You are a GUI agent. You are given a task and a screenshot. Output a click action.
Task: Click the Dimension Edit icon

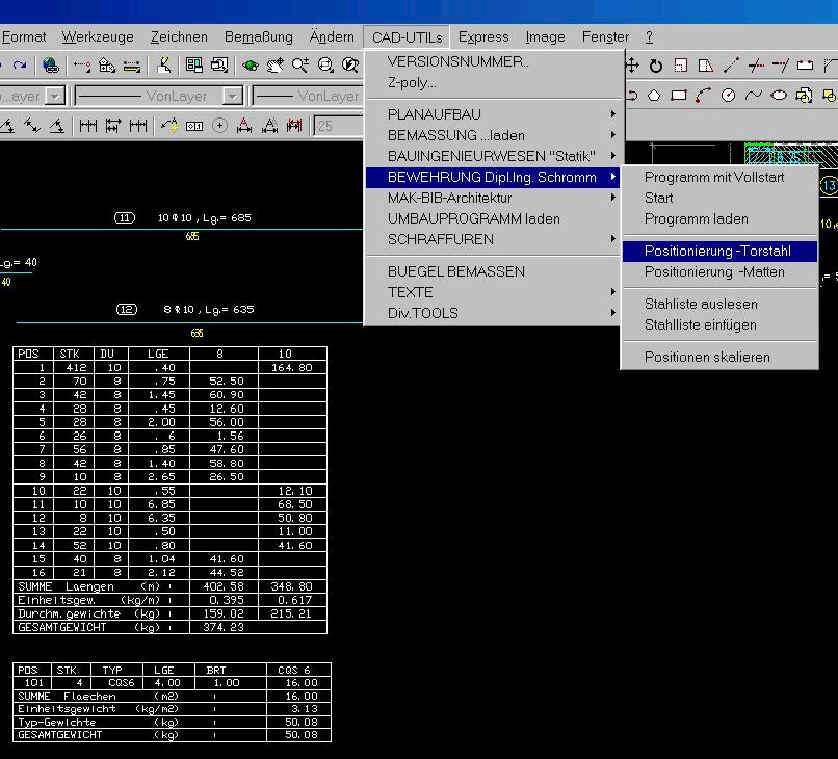[244, 126]
